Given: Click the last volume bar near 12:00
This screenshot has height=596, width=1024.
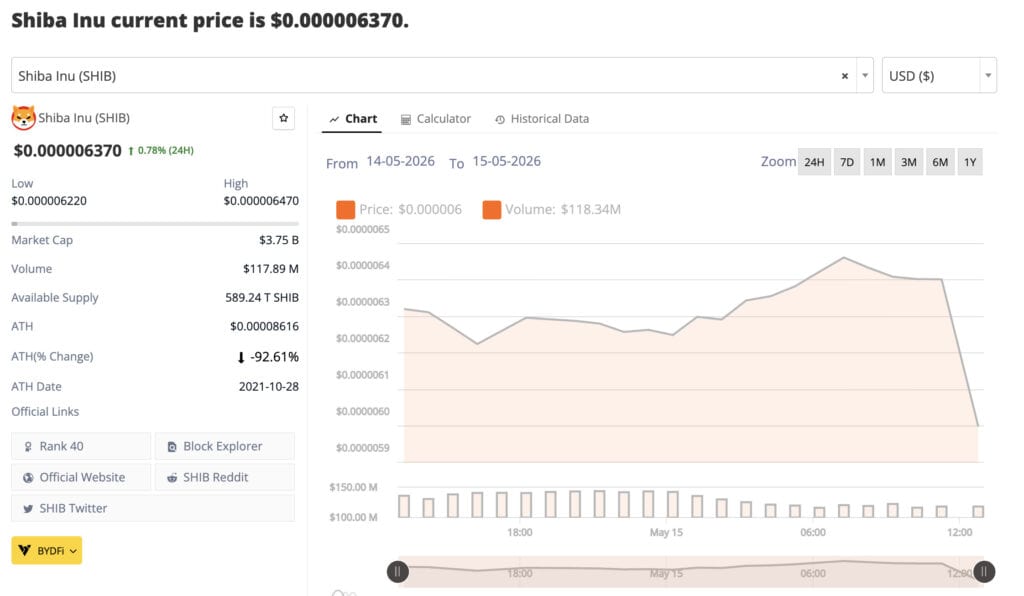Looking at the screenshot, I should click(x=978, y=512).
